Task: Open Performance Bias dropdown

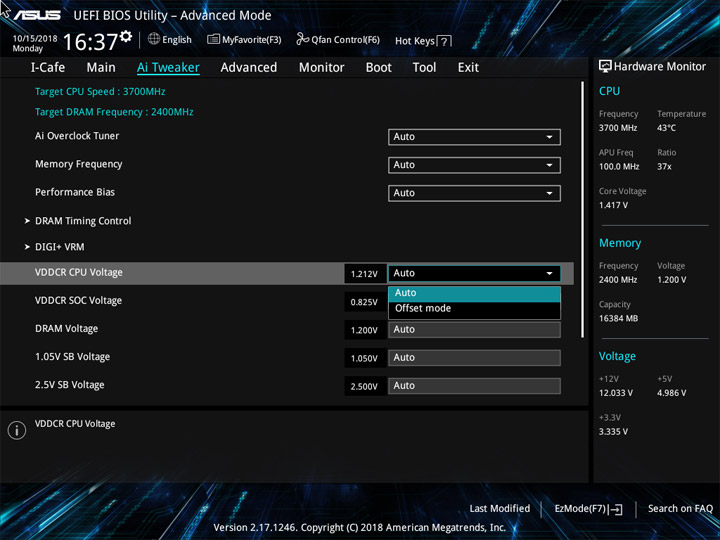Action: tap(474, 193)
